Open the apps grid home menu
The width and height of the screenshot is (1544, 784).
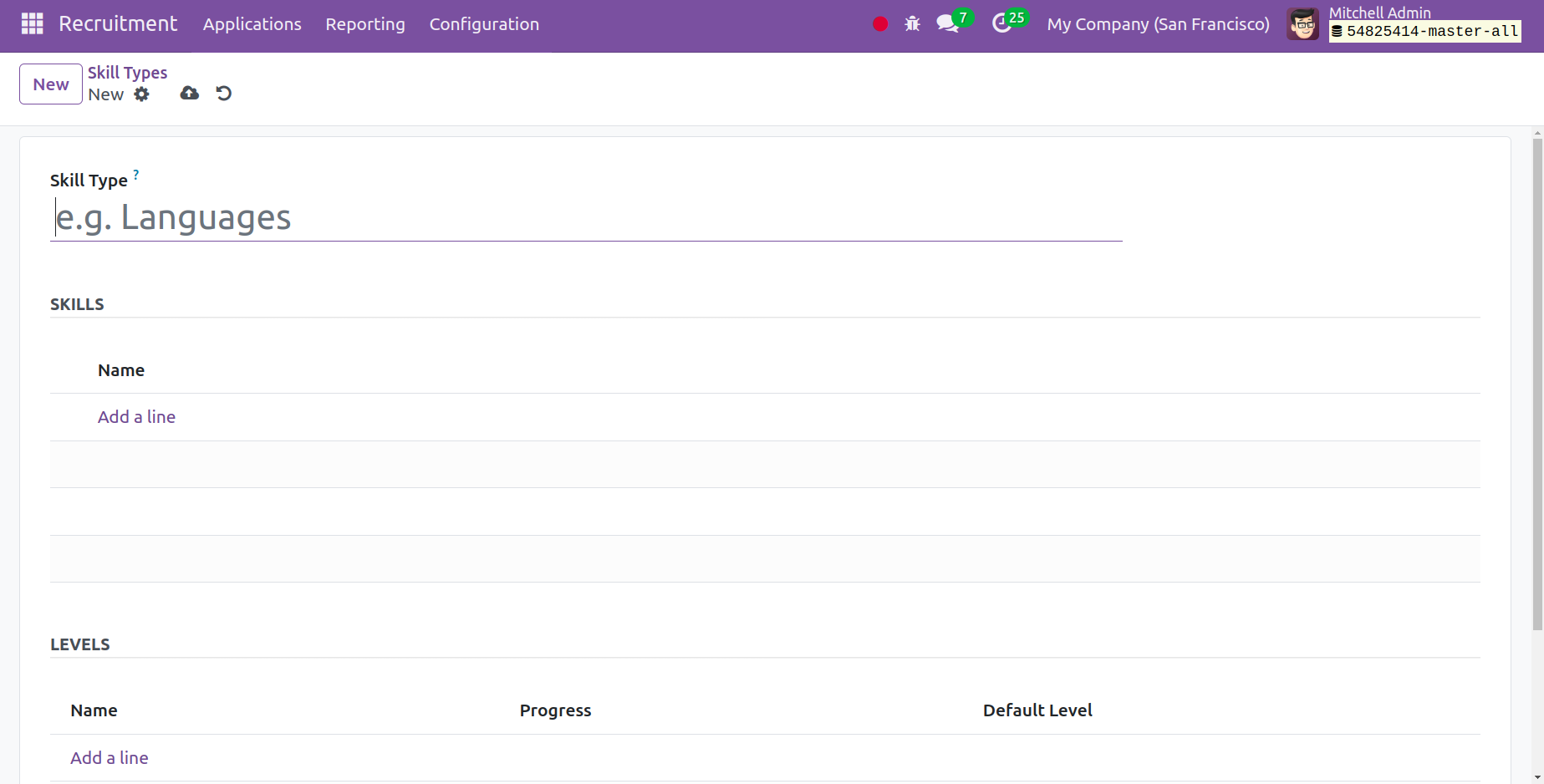[x=32, y=23]
